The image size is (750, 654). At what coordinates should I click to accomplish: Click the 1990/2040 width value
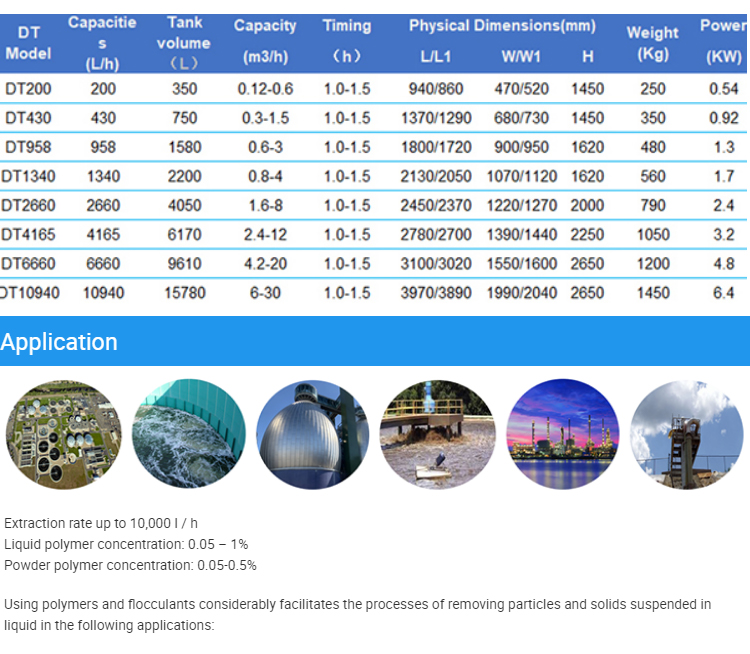tap(522, 293)
